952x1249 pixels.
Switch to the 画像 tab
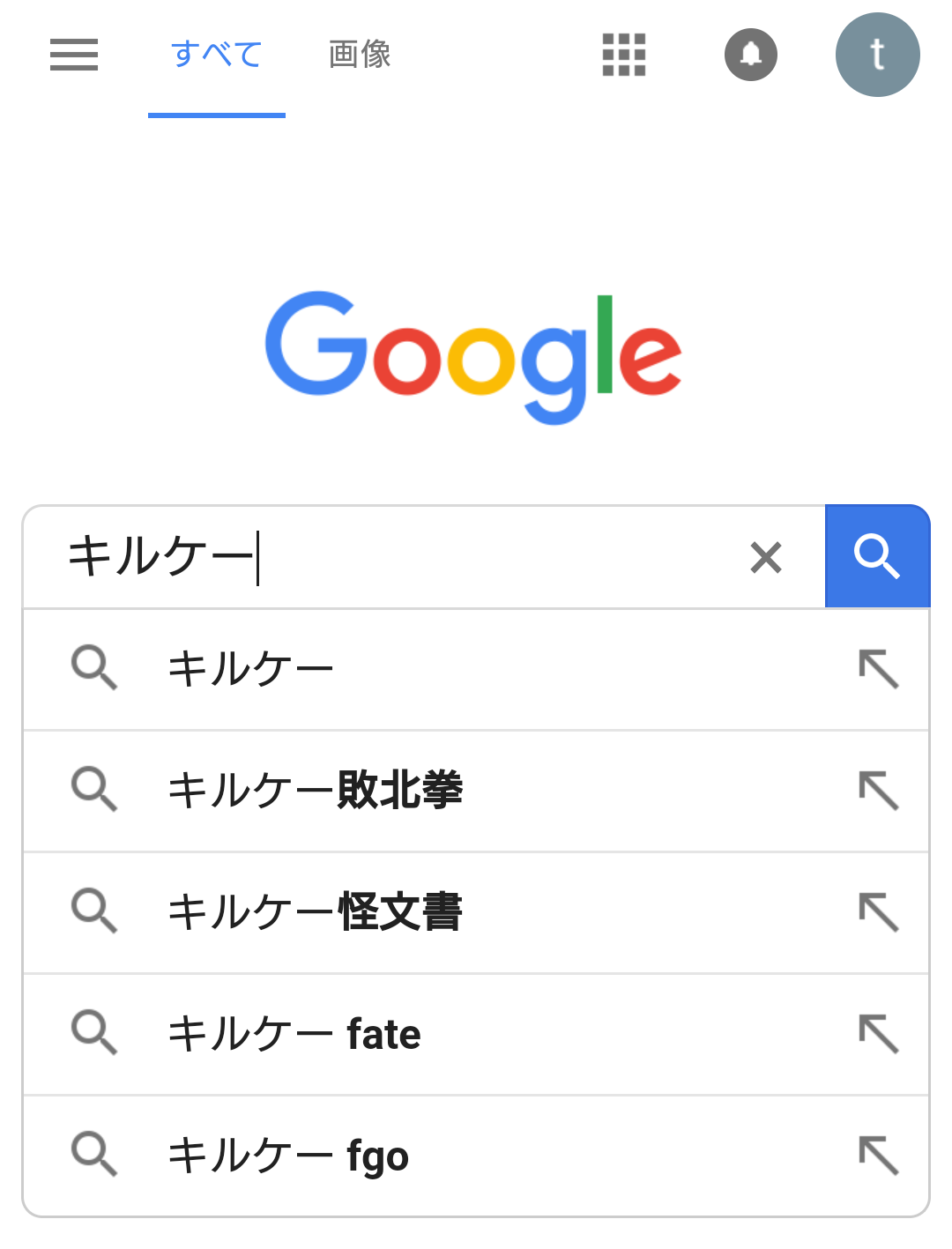[360, 55]
